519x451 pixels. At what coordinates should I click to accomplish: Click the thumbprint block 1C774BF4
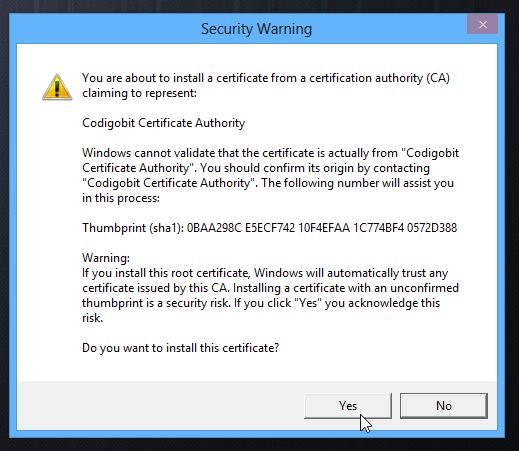[x=378, y=228]
